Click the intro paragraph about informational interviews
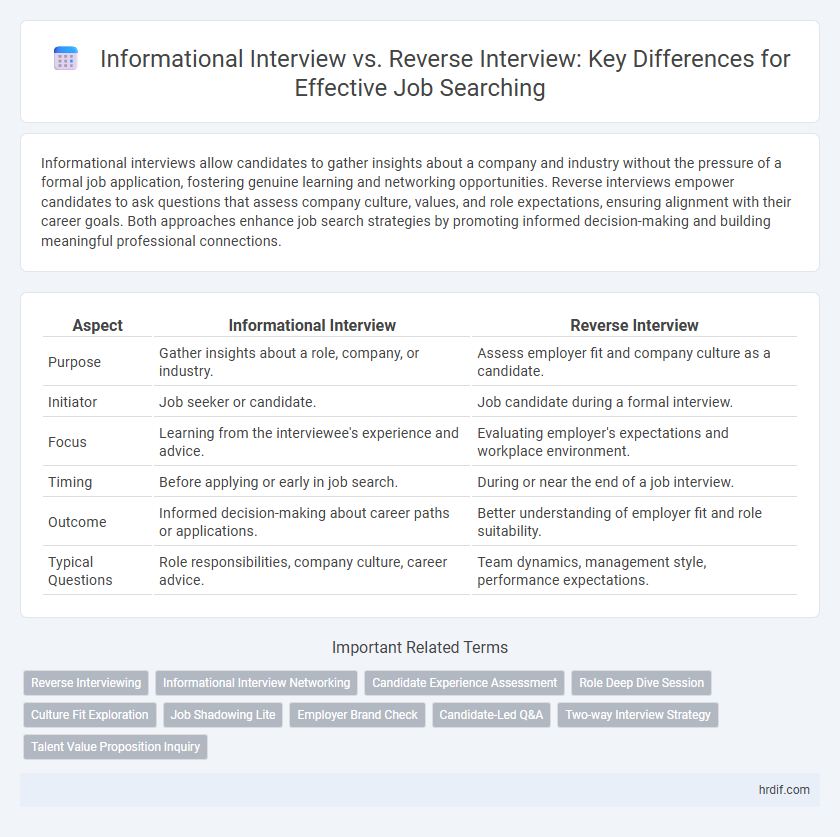The width and height of the screenshot is (840, 837). tap(416, 202)
